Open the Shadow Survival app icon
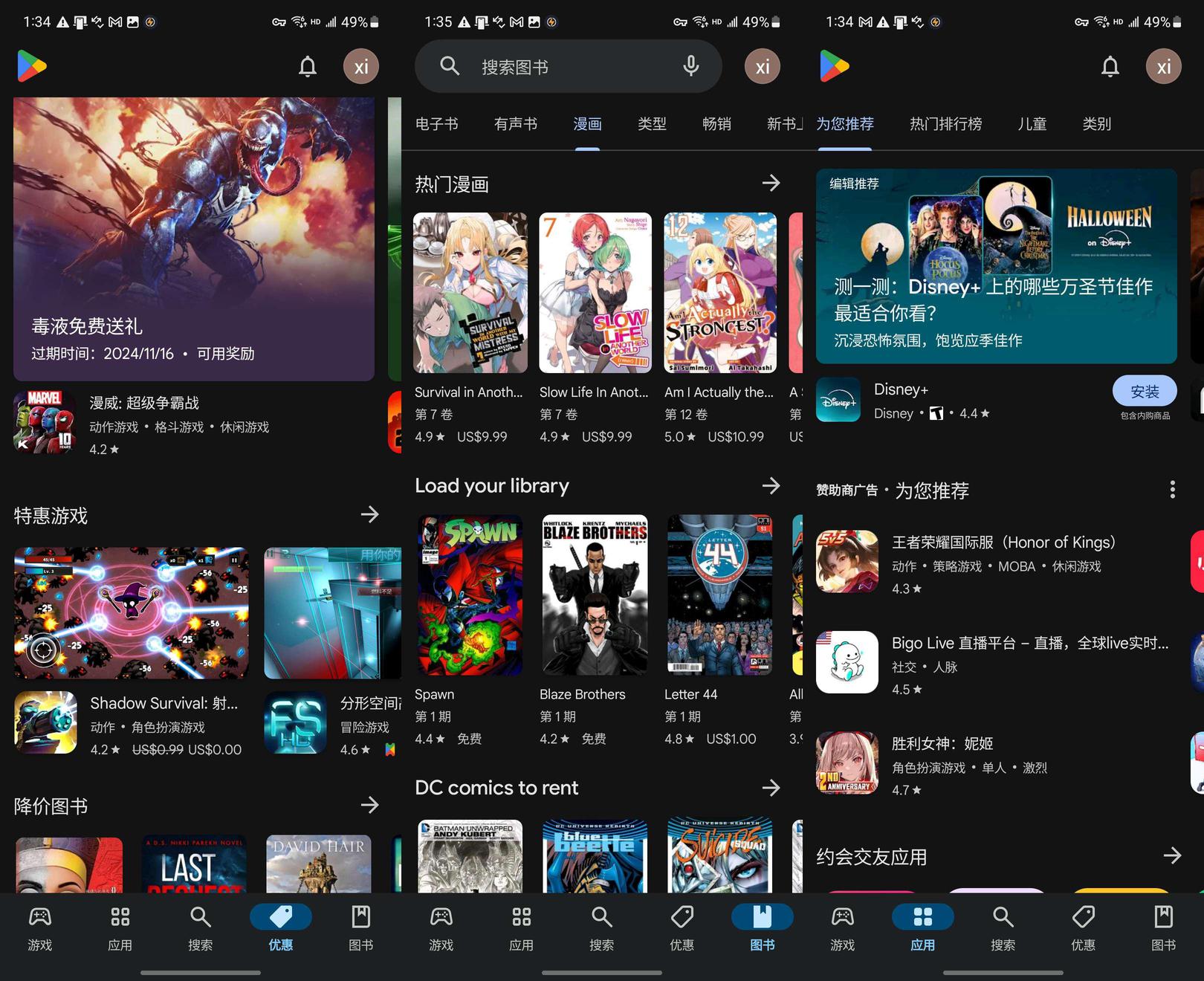Screen dimensions: 1204x981 tap(45, 722)
